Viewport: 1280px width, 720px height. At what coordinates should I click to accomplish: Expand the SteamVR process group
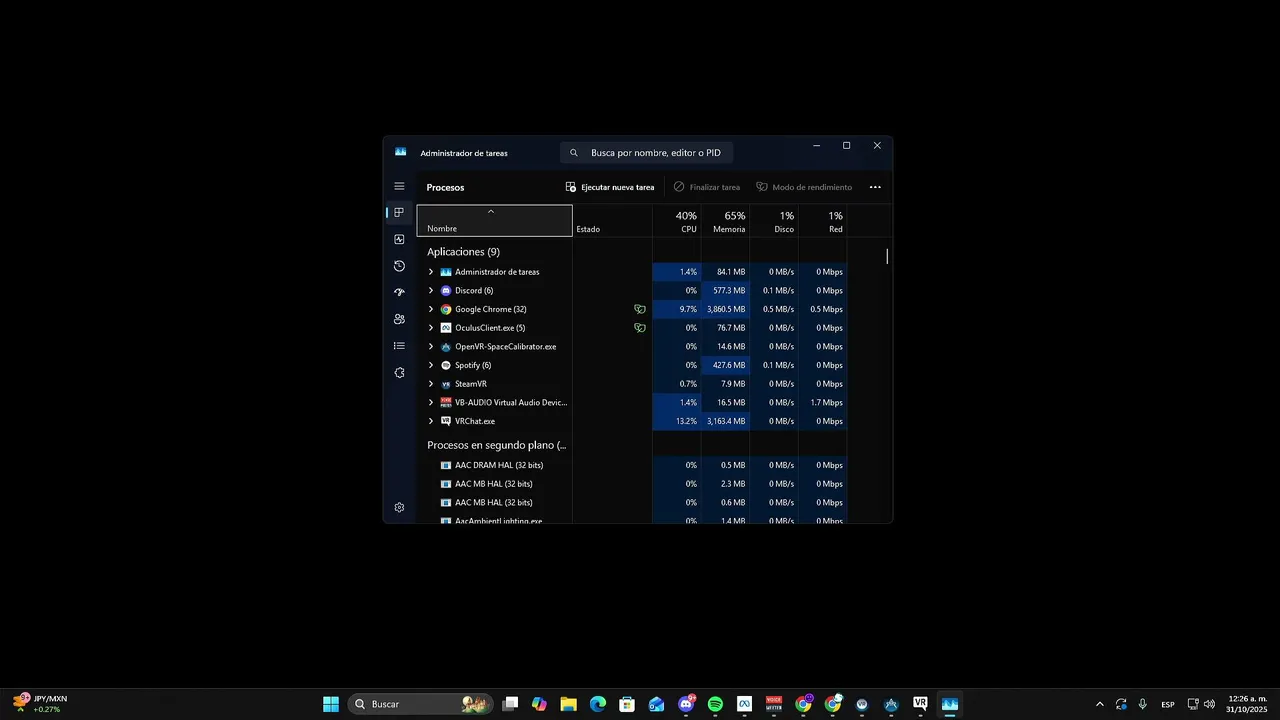coord(431,384)
